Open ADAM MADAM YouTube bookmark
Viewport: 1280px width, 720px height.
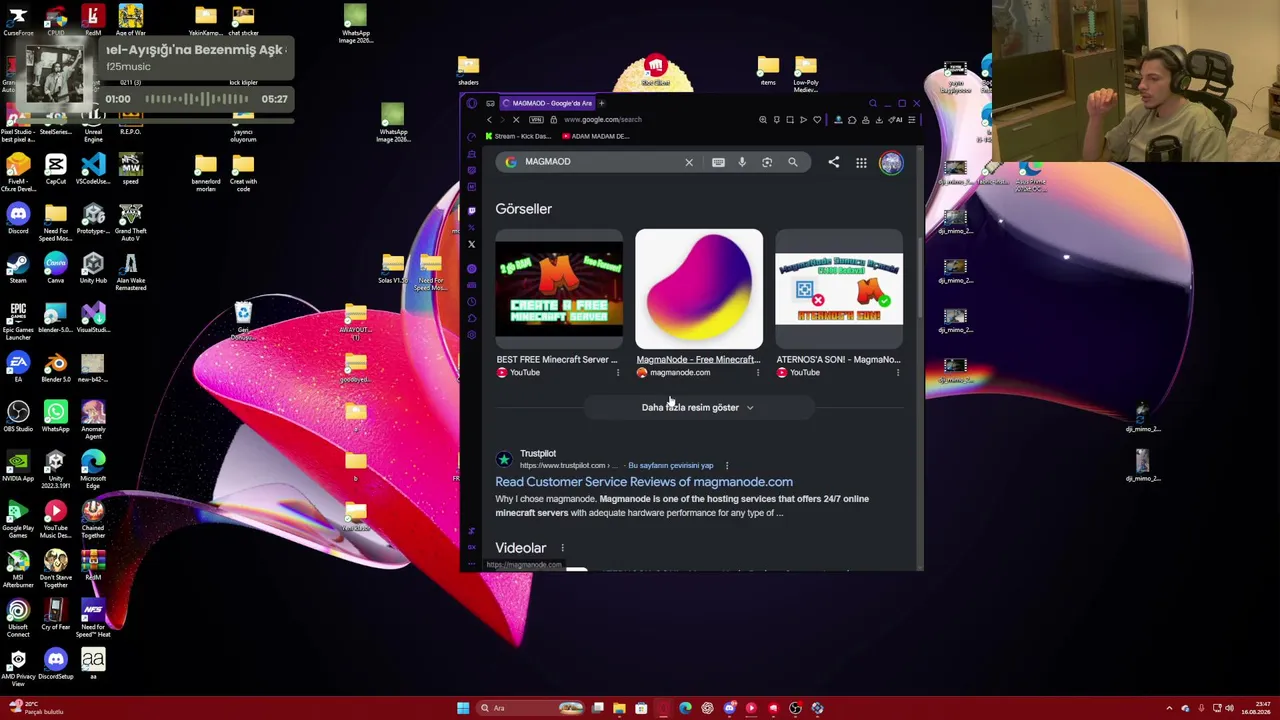click(x=596, y=136)
